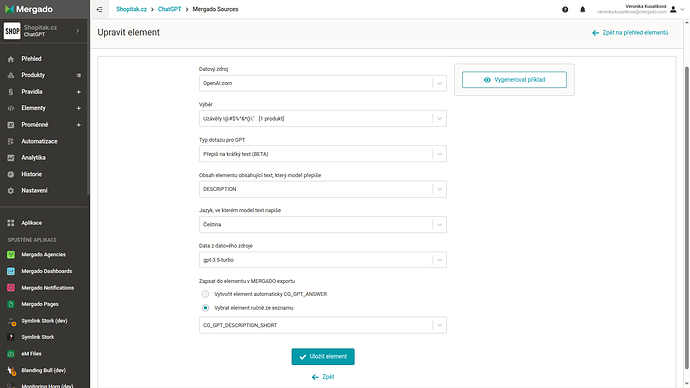690x388 pixels.
Task: Expand the Typ dotazu pro GPT dropdown
Action: point(323,154)
